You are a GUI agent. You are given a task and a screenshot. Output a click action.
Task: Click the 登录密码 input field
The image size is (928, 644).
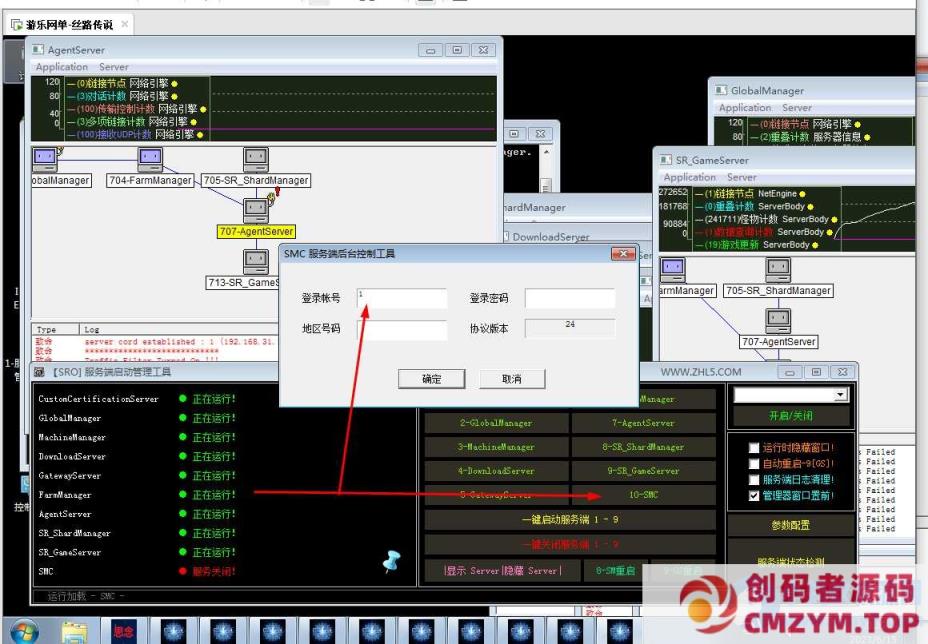[x=569, y=299]
